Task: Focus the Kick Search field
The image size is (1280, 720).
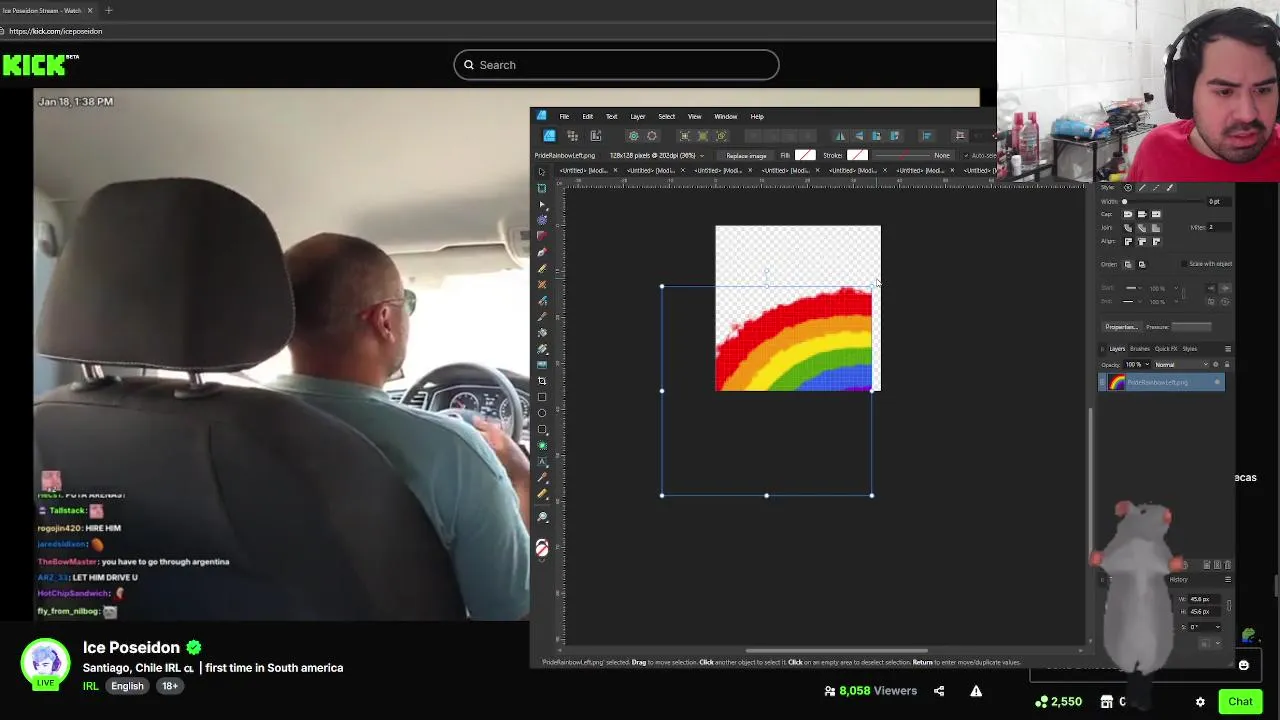Action: click(616, 65)
